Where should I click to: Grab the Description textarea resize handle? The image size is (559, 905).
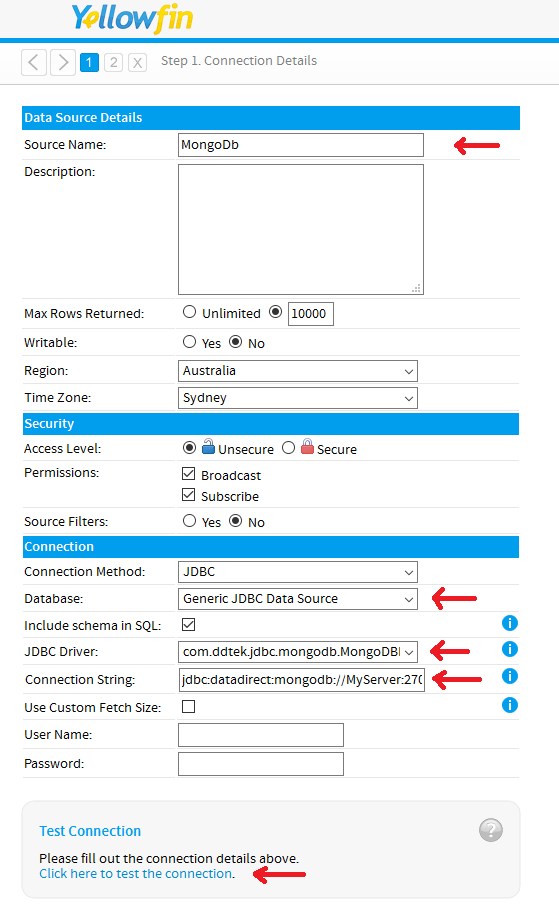416,288
